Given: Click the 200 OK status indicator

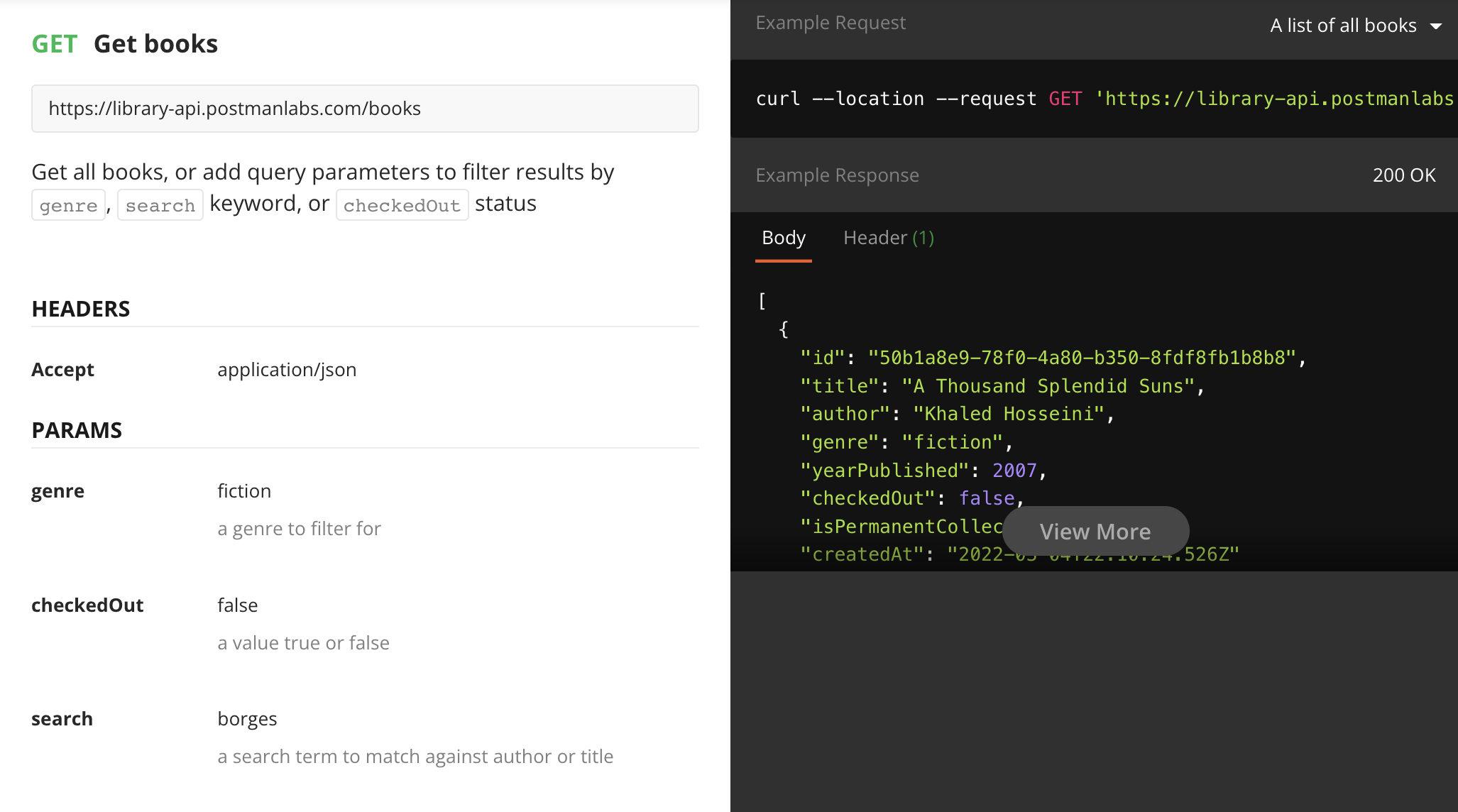Looking at the screenshot, I should pyautogui.click(x=1403, y=175).
